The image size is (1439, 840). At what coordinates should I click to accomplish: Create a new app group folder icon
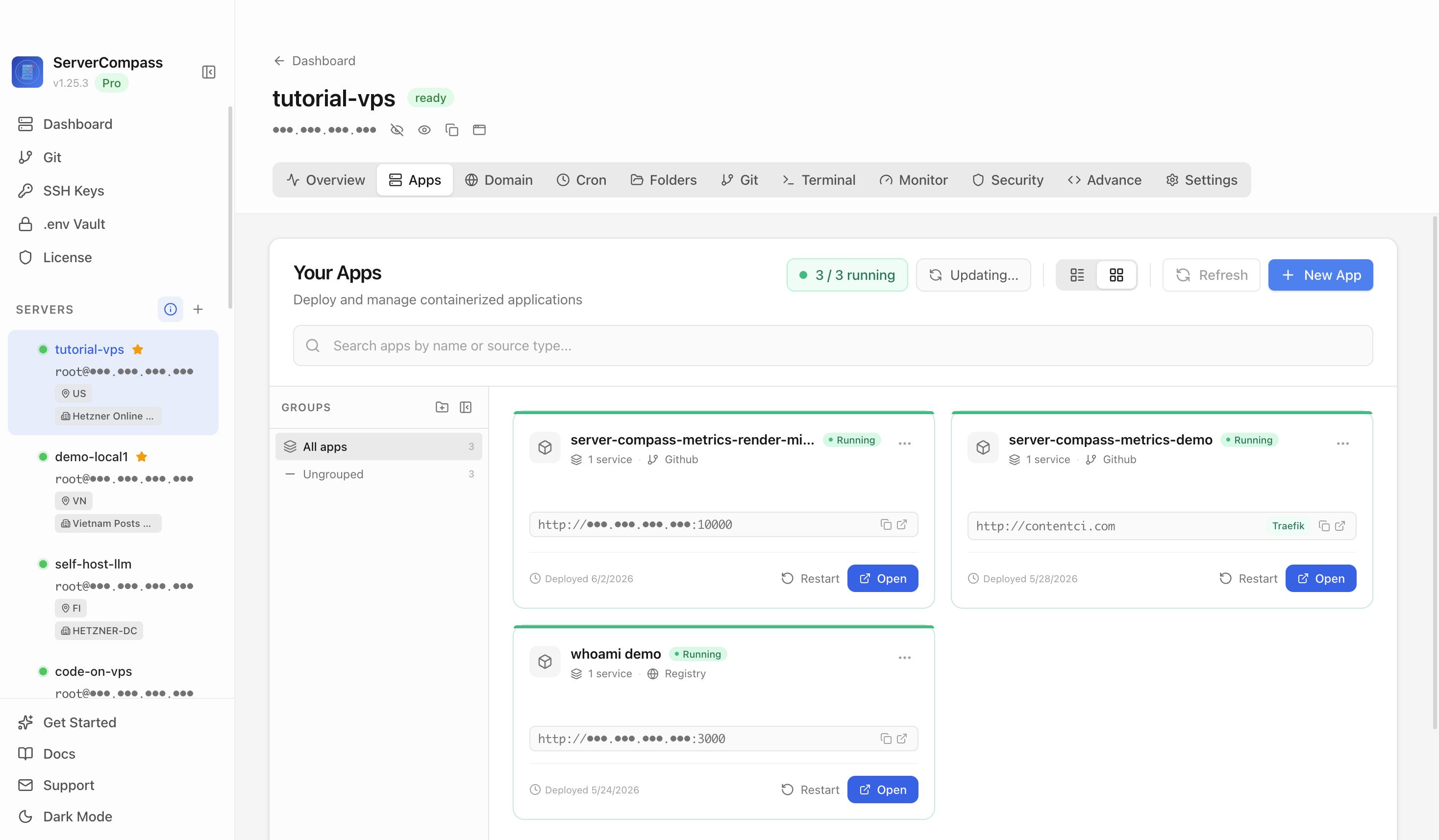point(442,407)
